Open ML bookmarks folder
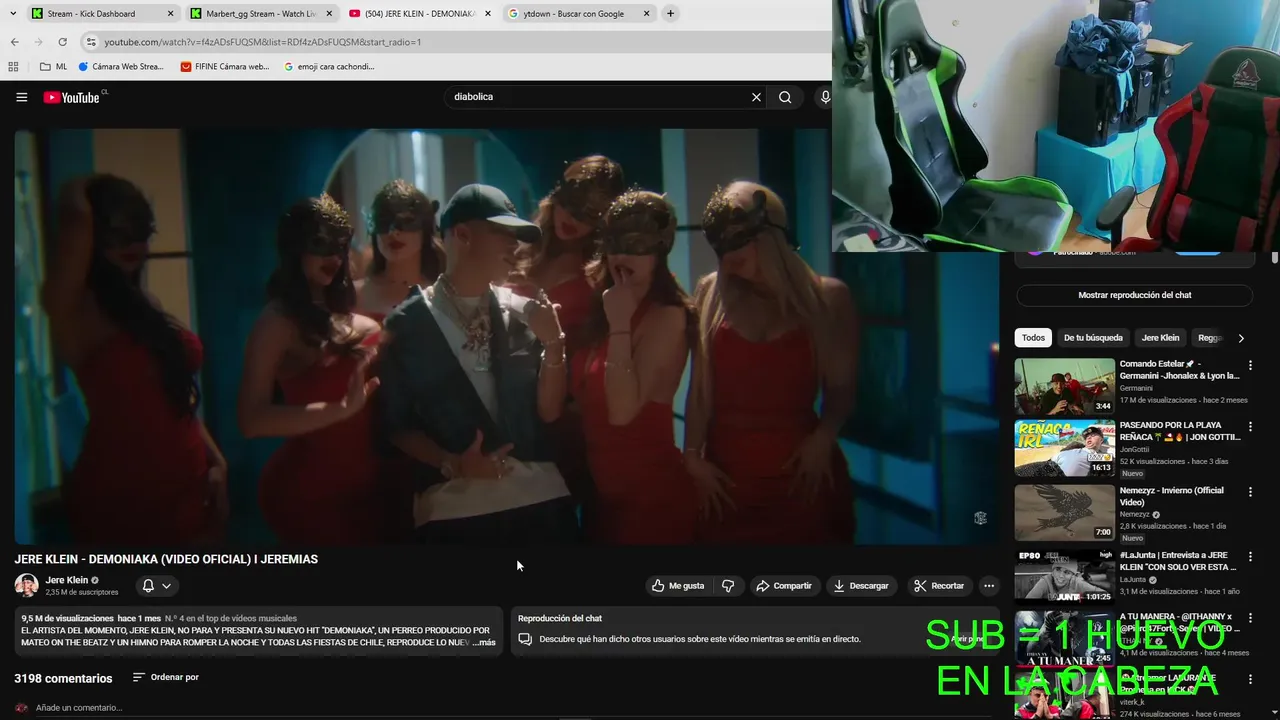Screen dimensions: 1280x720 53,67
